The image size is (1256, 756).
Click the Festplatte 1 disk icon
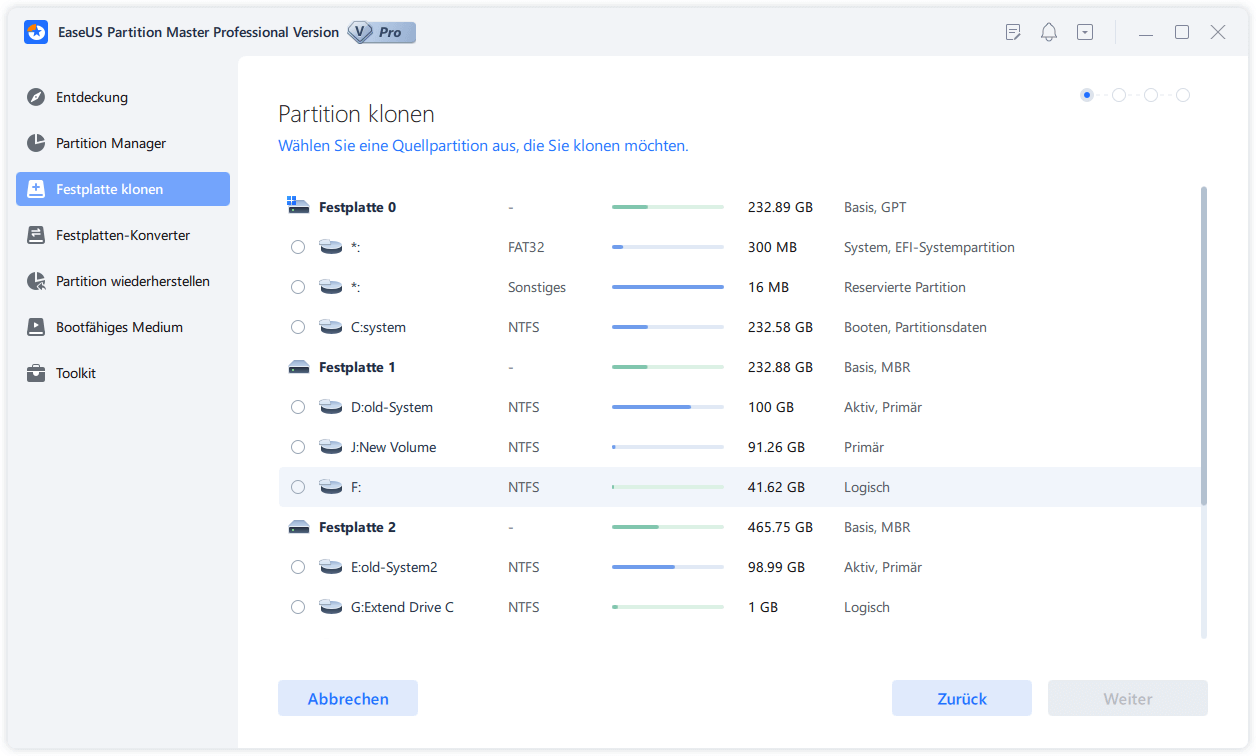298,367
